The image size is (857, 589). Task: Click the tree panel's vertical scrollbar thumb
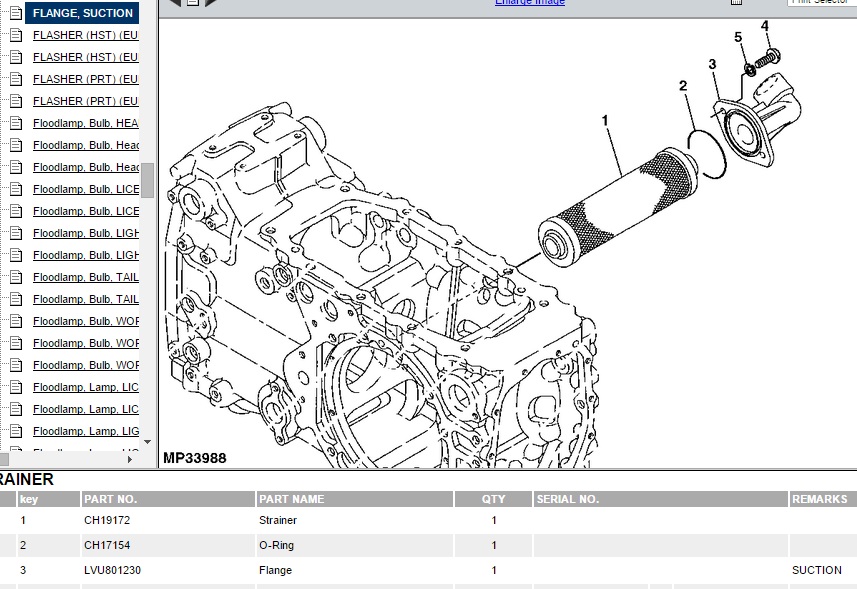coord(148,180)
